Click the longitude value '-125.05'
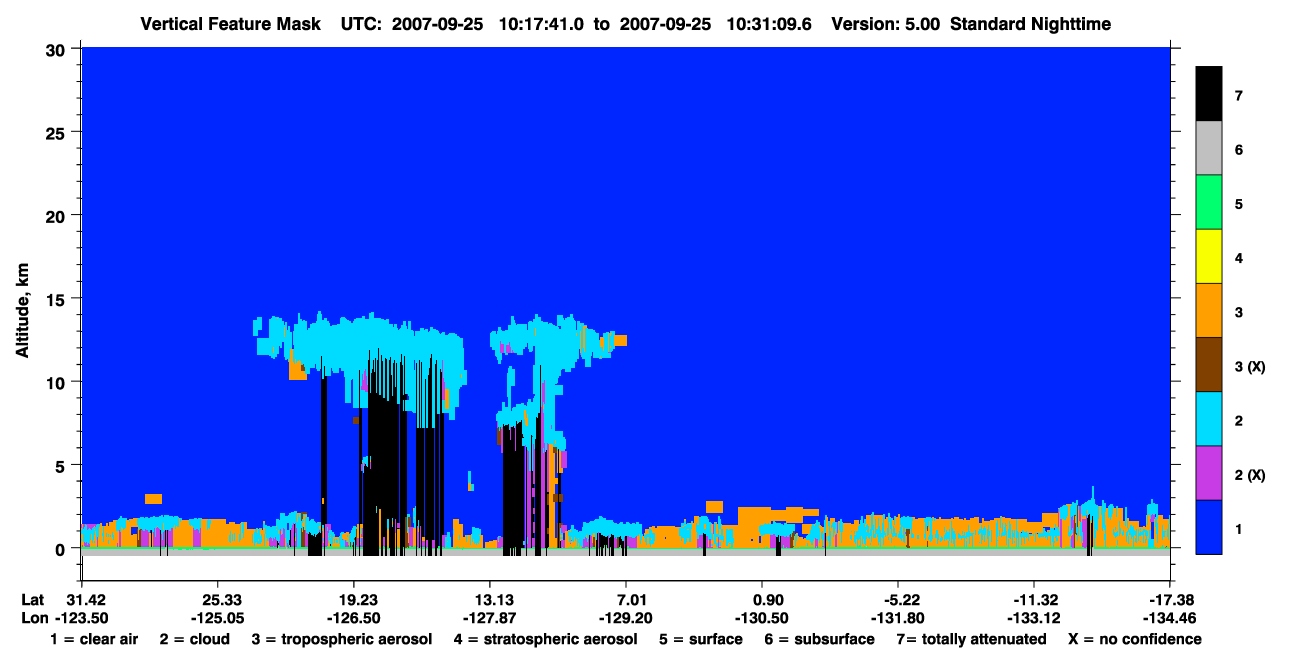This screenshot has height=667, width=1300. 217,617
